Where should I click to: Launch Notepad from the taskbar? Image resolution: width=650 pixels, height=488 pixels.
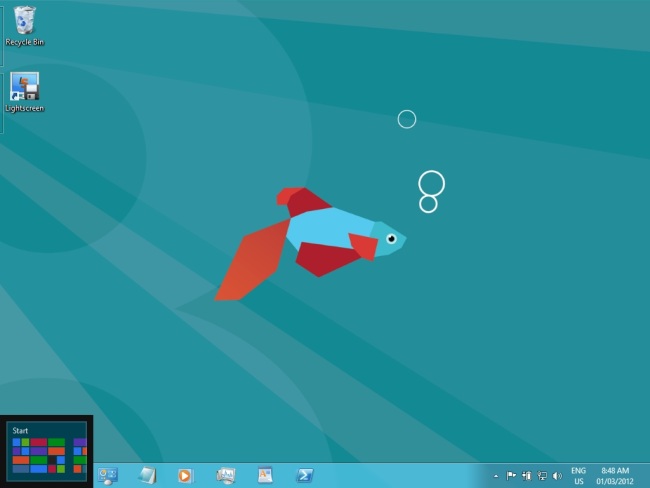point(148,475)
